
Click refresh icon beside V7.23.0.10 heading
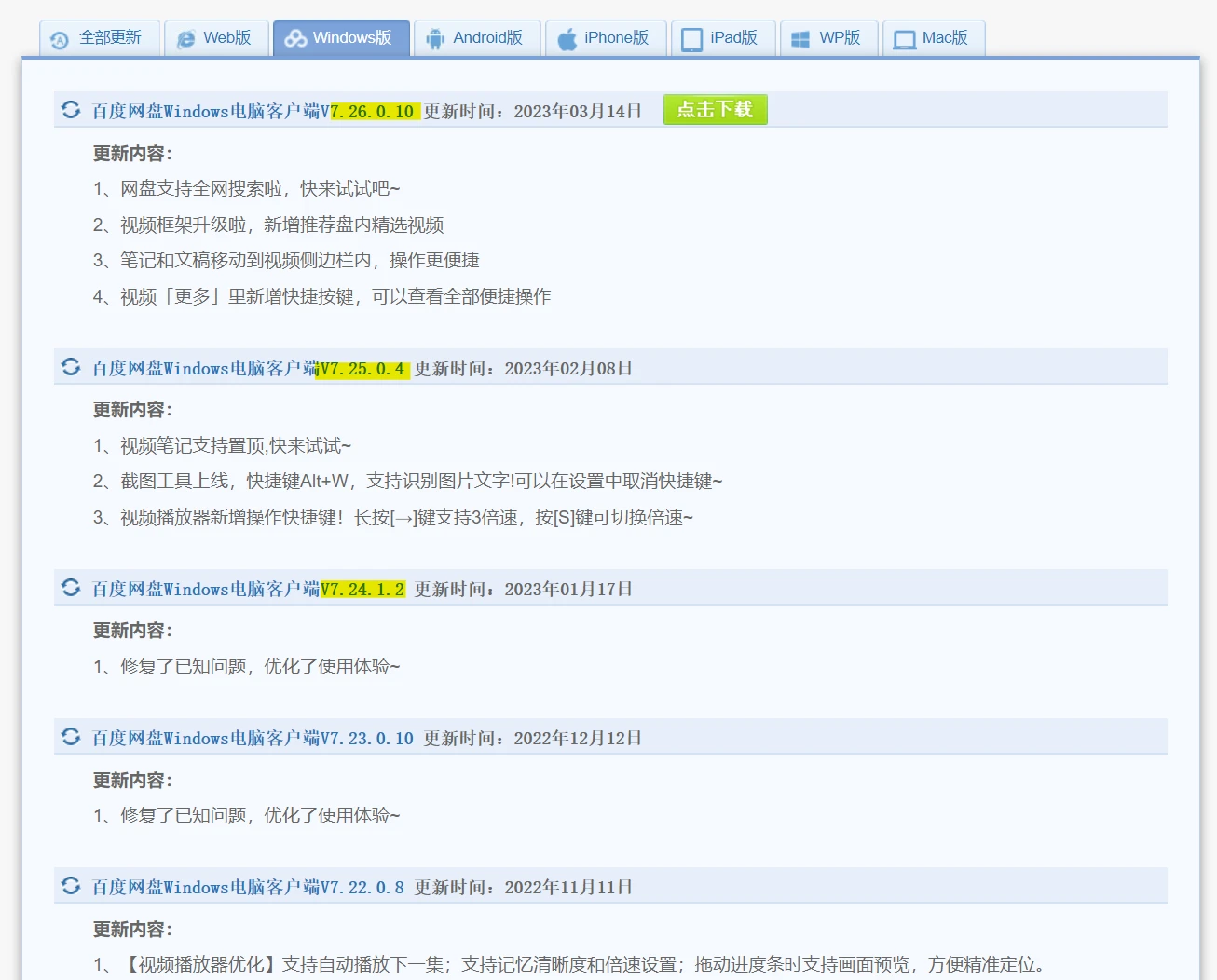point(71,737)
